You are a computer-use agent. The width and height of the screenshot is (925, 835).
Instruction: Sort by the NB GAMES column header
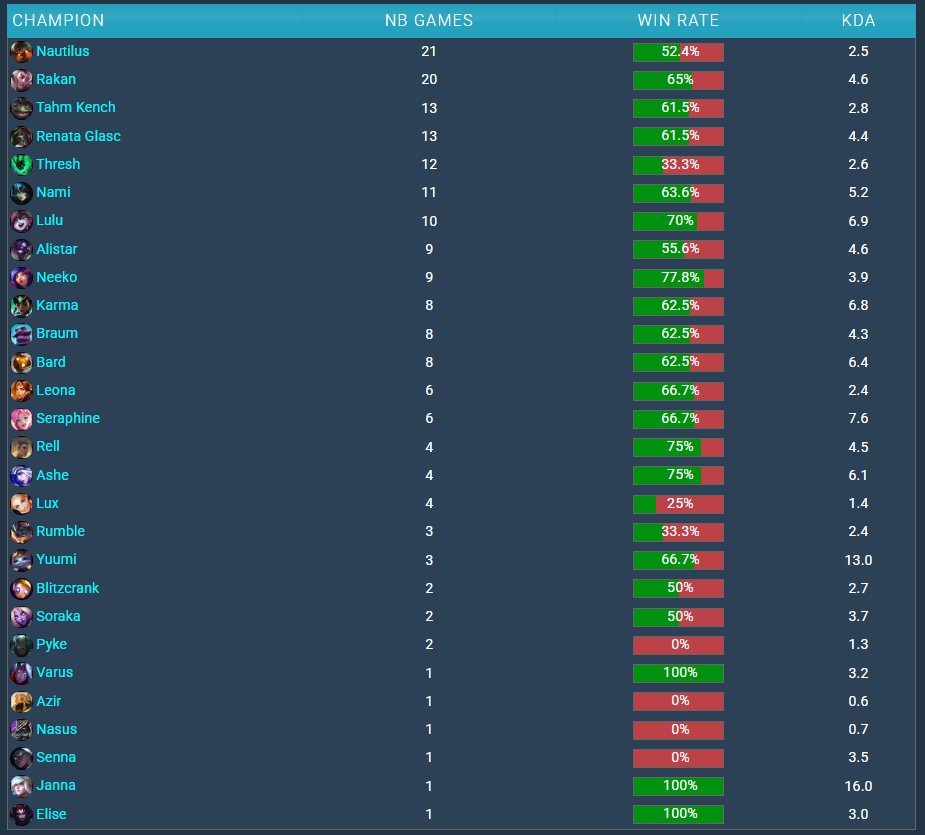(x=429, y=20)
